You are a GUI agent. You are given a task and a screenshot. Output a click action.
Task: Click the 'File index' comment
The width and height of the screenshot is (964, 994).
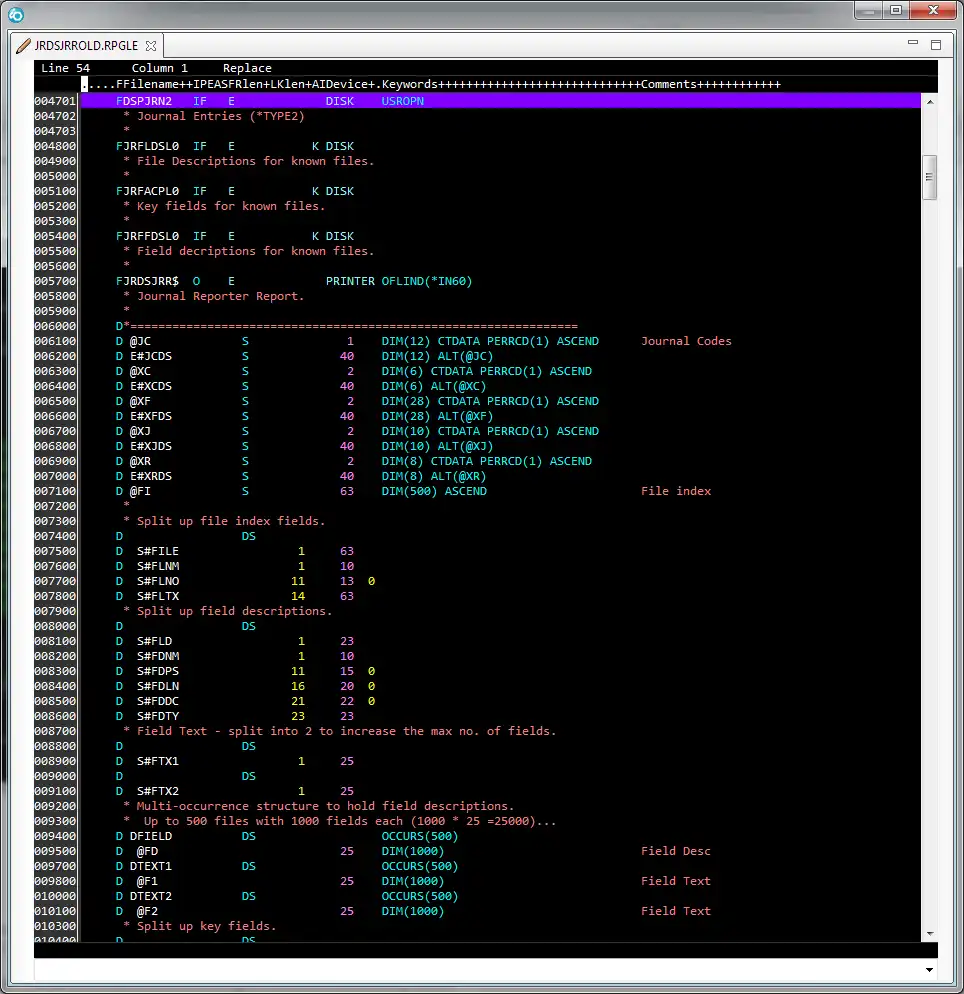(676, 491)
